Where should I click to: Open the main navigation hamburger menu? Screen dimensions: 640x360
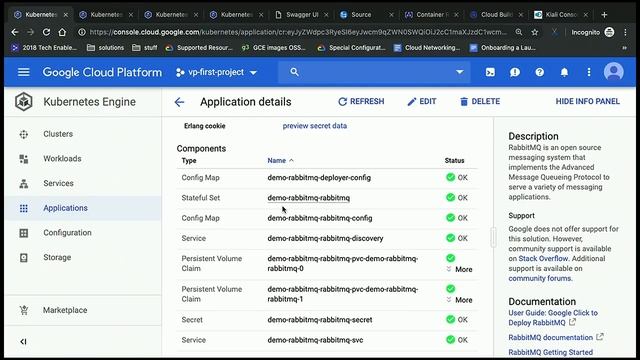(x=24, y=72)
